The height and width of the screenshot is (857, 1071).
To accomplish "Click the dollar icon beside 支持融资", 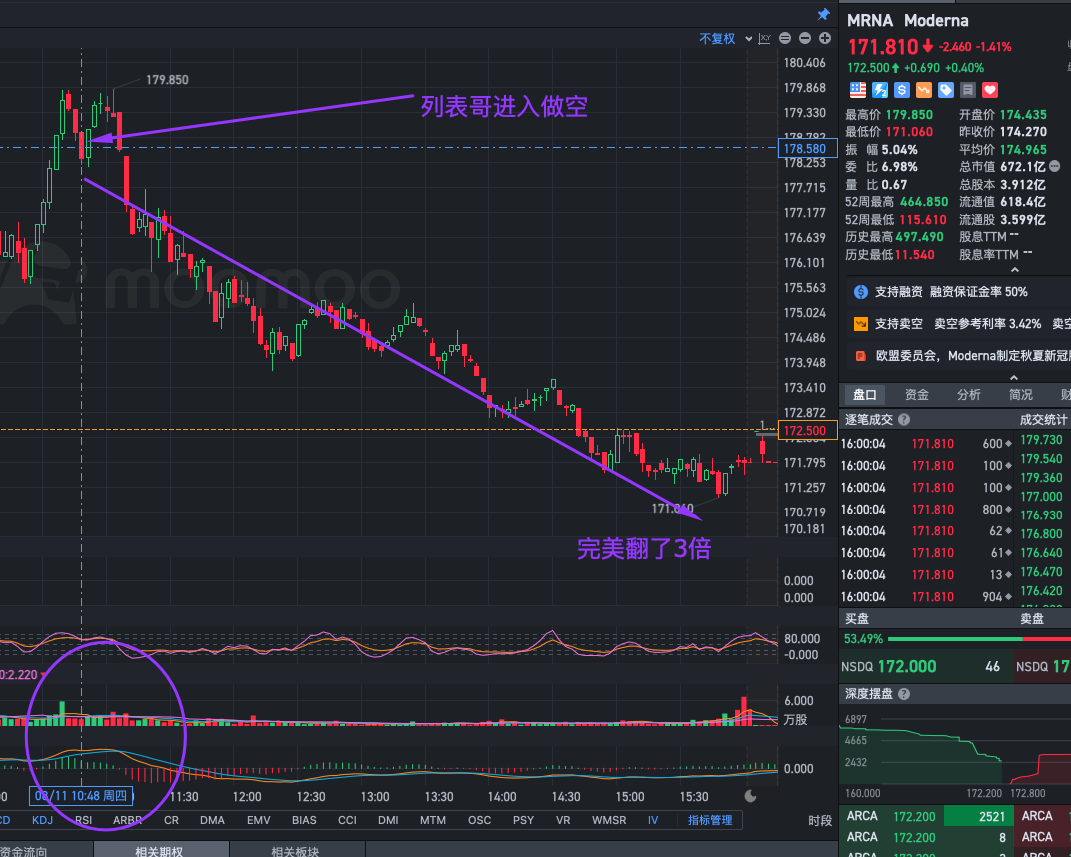I will (861, 292).
